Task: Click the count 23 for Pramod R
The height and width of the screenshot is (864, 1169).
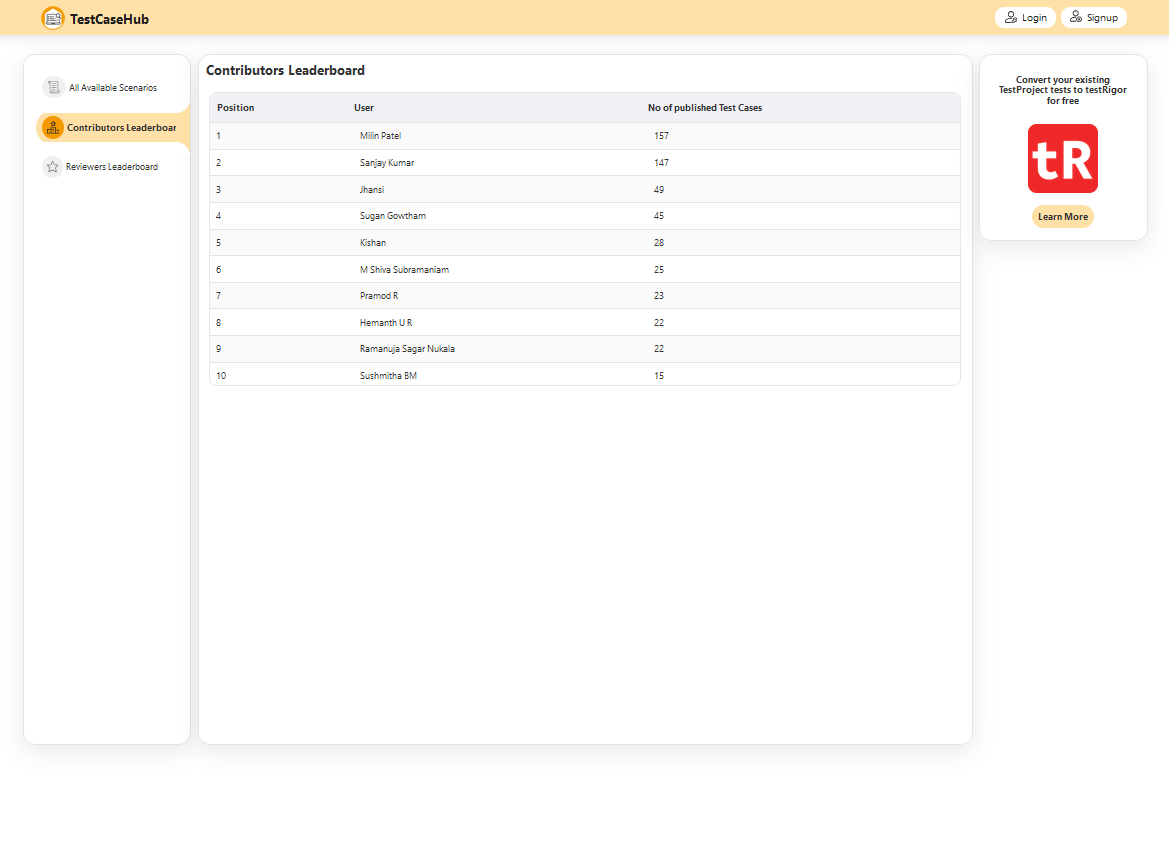Action: [x=659, y=295]
